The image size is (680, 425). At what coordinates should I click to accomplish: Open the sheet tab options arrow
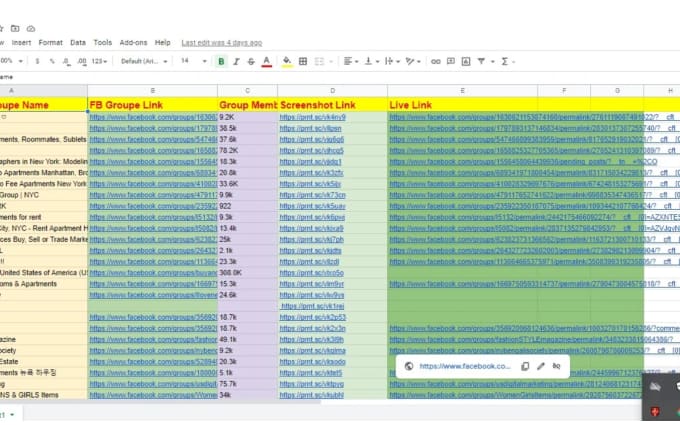coord(12,415)
